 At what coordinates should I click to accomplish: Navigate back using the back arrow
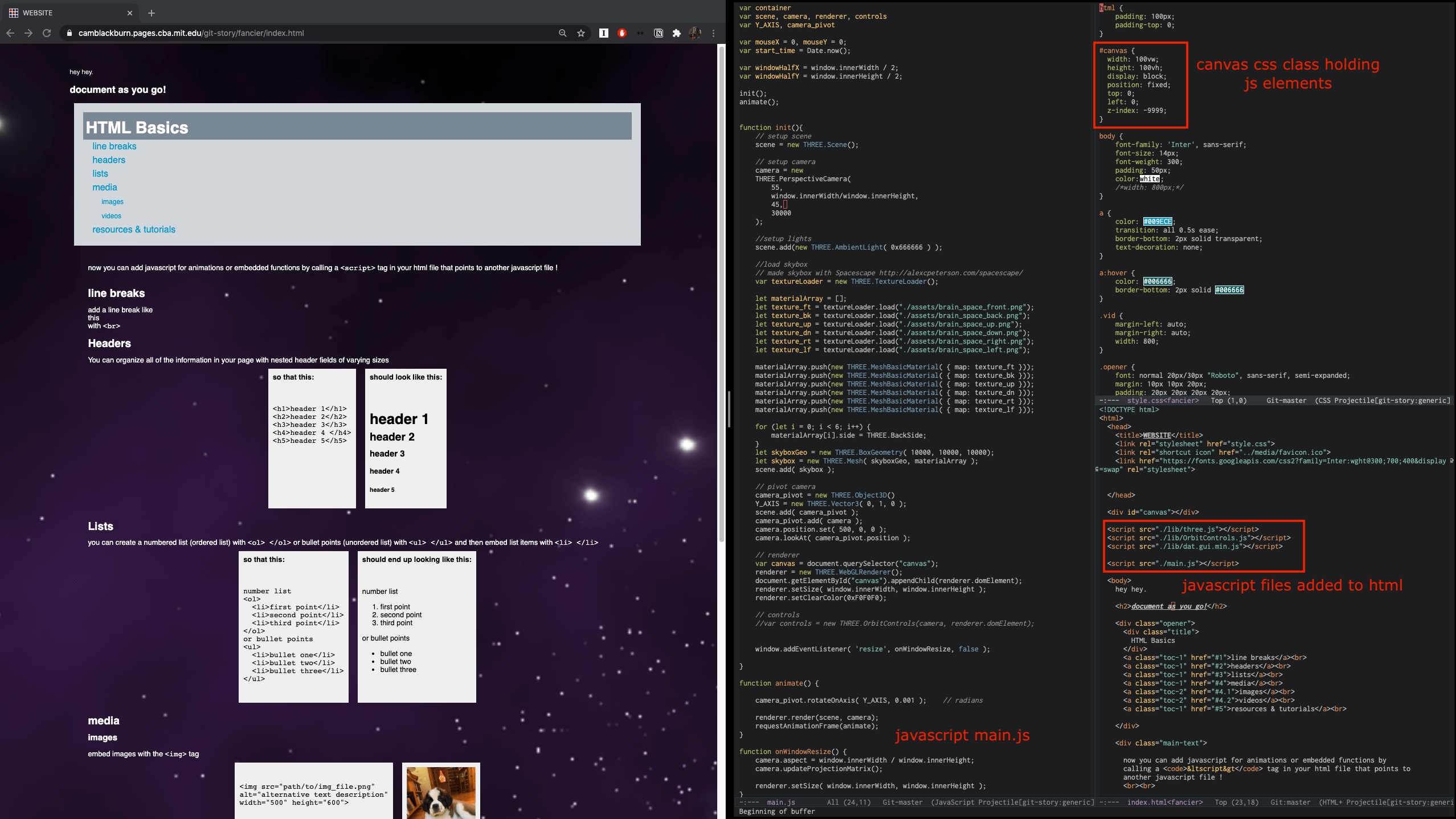pos(11,33)
